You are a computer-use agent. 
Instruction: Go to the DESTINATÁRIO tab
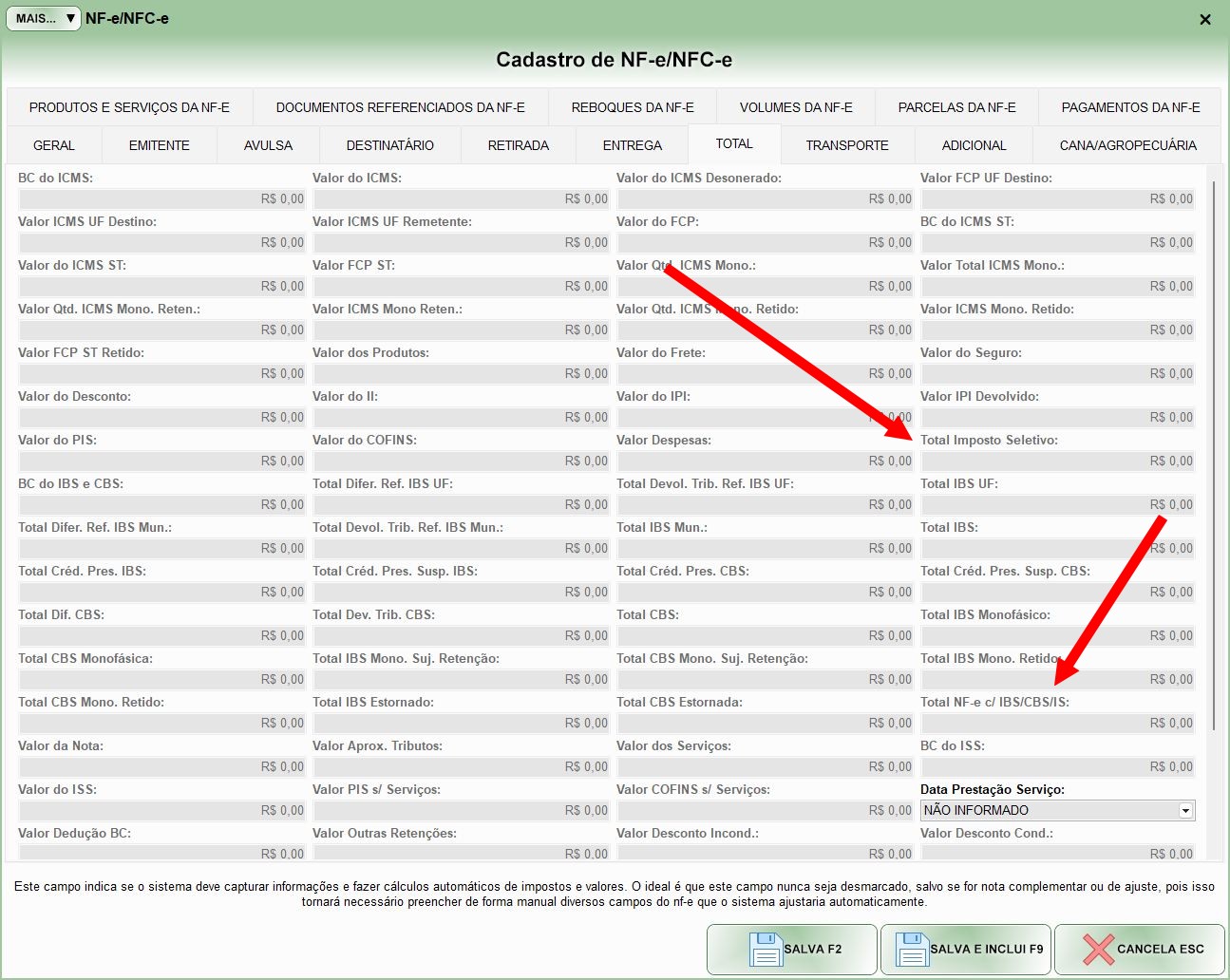coord(389,145)
